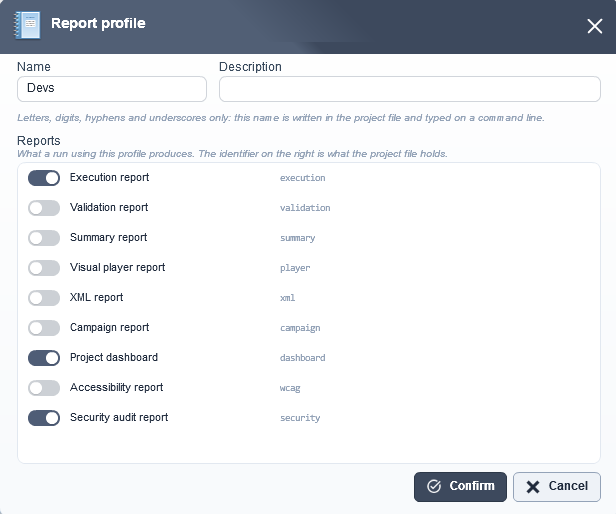Screen dimensions: 616x514
Task: Enable the Campaign report toggle
Action: pos(44,328)
